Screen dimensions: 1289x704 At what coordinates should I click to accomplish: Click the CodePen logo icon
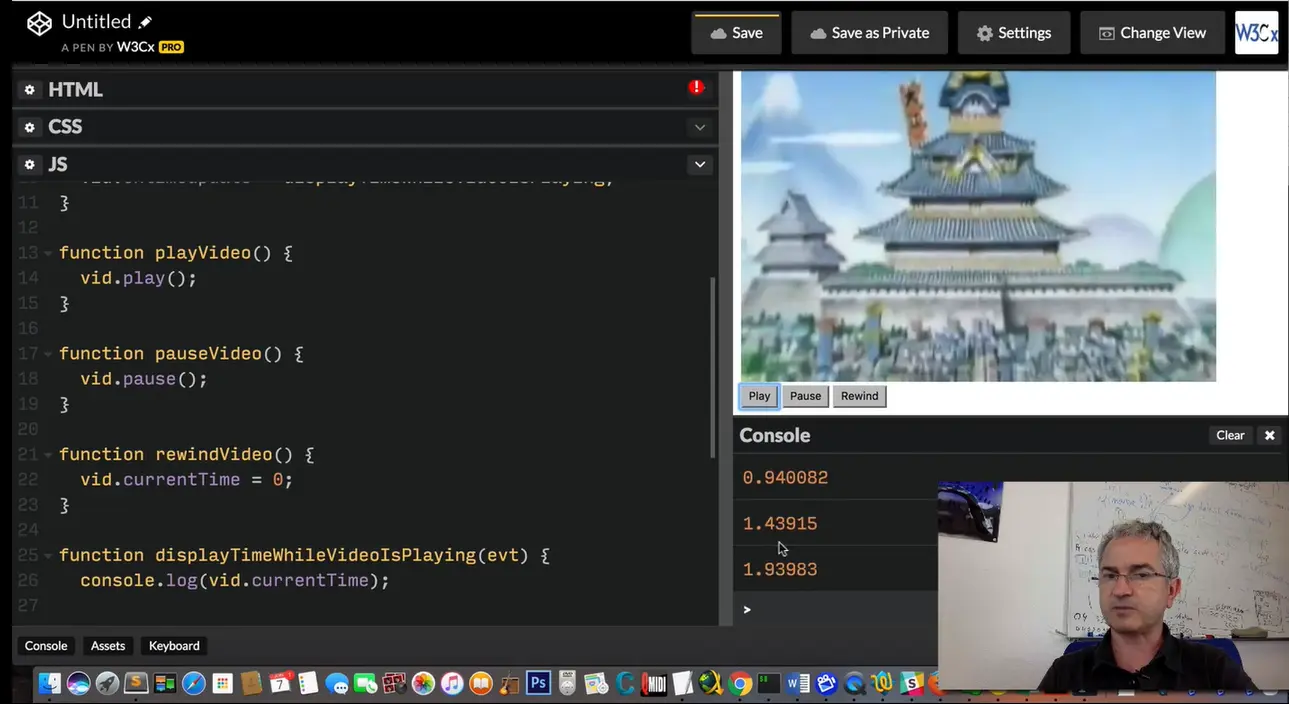coord(39,23)
